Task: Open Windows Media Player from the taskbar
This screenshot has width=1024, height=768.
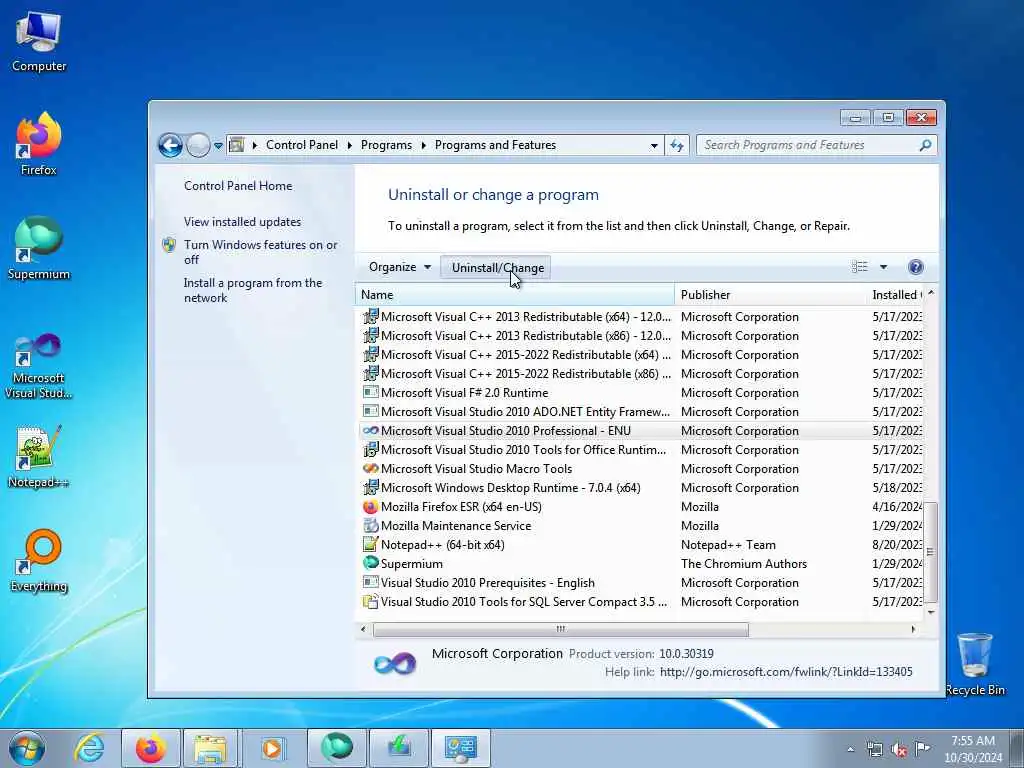Action: click(272, 748)
